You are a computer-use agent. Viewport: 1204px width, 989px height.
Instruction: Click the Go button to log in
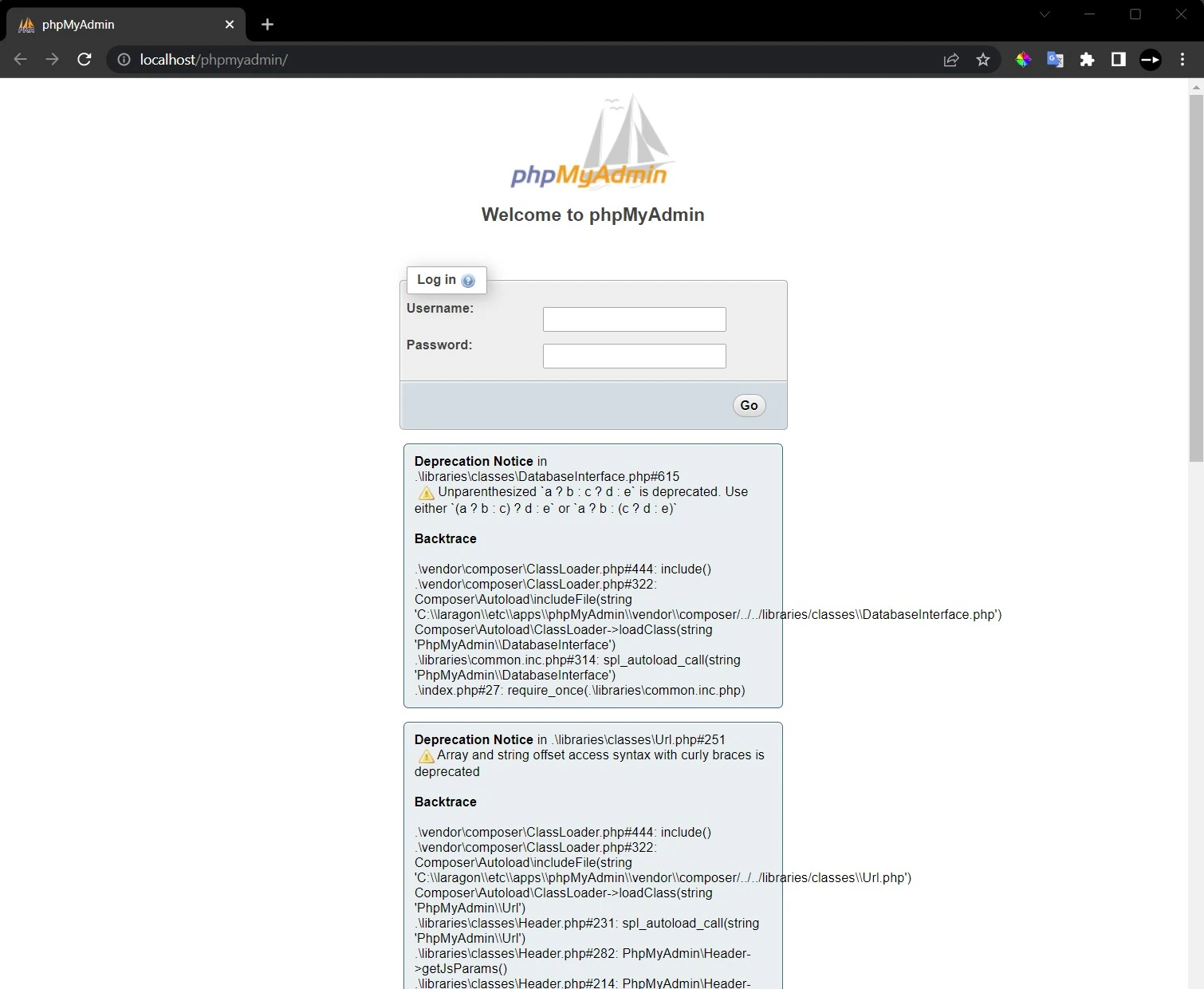(x=750, y=405)
